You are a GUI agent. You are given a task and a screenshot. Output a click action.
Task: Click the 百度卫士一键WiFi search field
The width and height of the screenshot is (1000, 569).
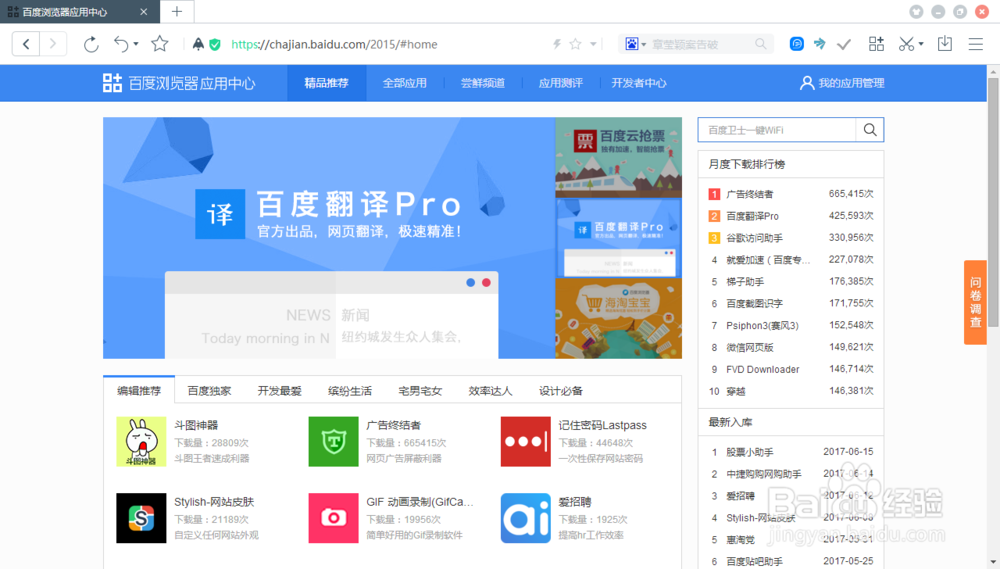[777, 130]
